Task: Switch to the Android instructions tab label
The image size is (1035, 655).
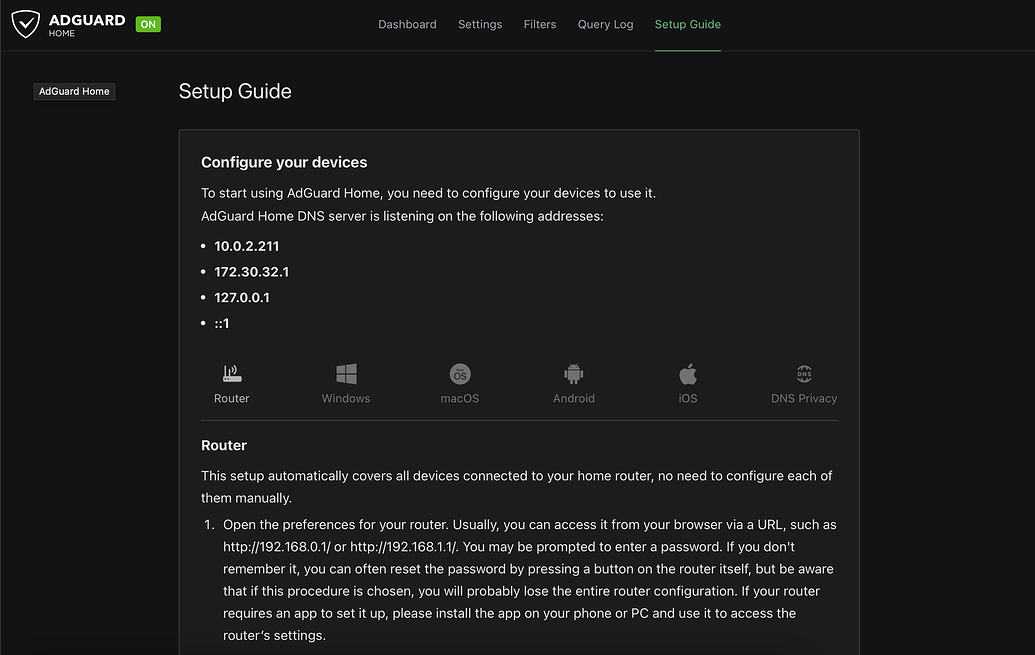Action: coord(574,398)
